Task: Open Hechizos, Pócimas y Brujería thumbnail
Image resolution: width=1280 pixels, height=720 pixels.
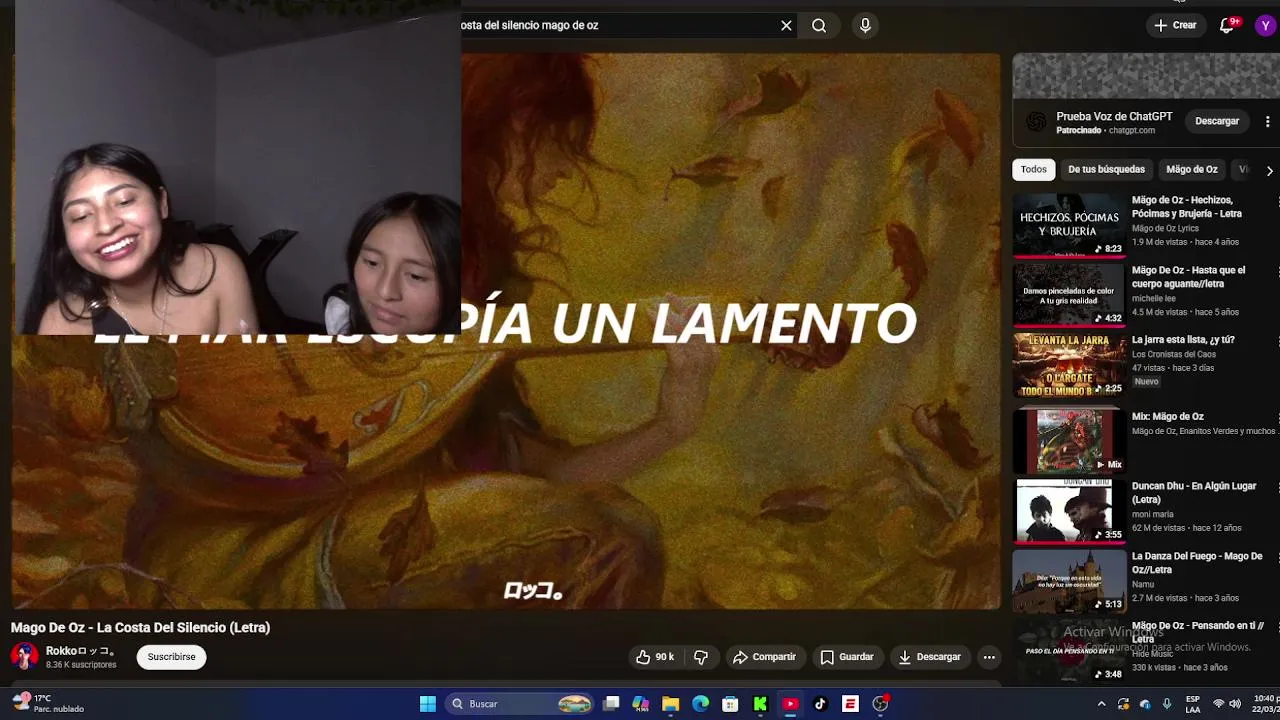Action: coord(1069,225)
